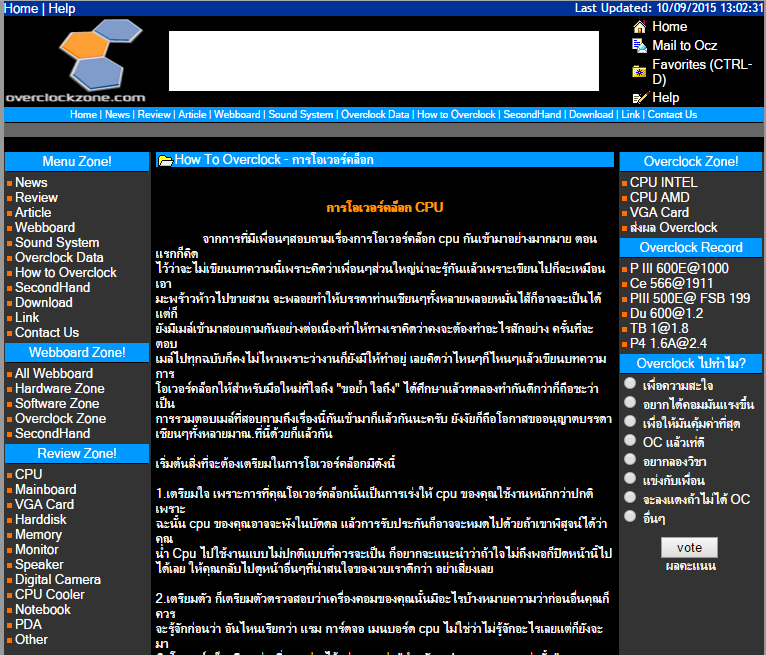Open Contact Us in the navigation bar
This screenshot has height=655, width=766.
[x=672, y=114]
